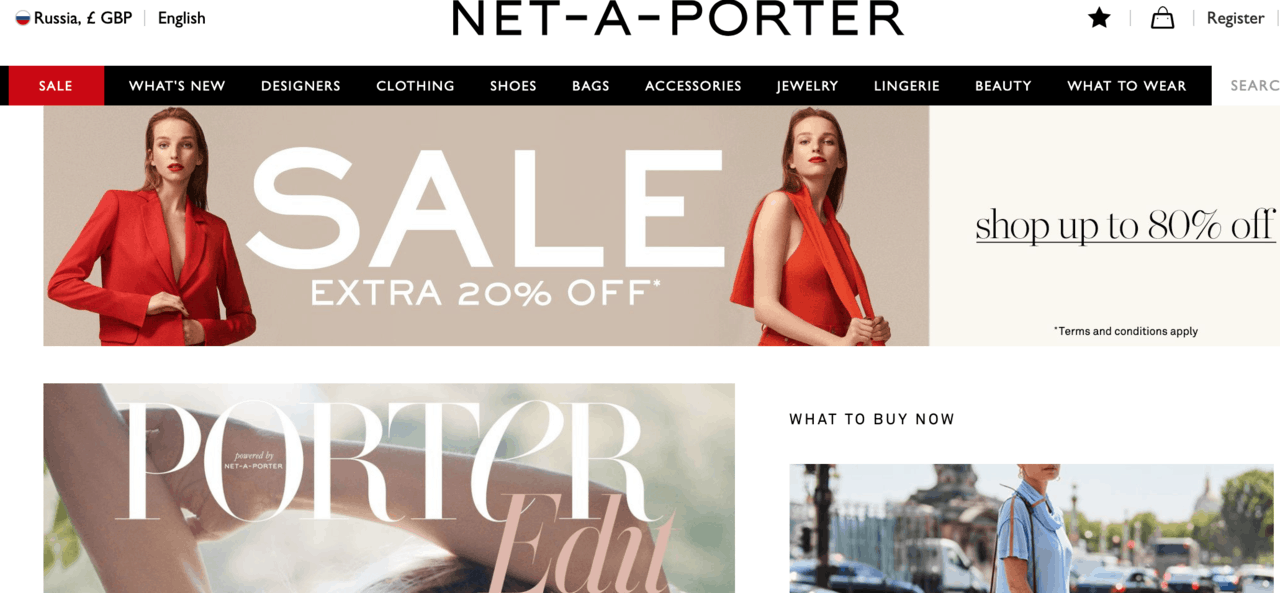The height and width of the screenshot is (593, 1280).
Task: Click the Search input field
Action: [1246, 86]
